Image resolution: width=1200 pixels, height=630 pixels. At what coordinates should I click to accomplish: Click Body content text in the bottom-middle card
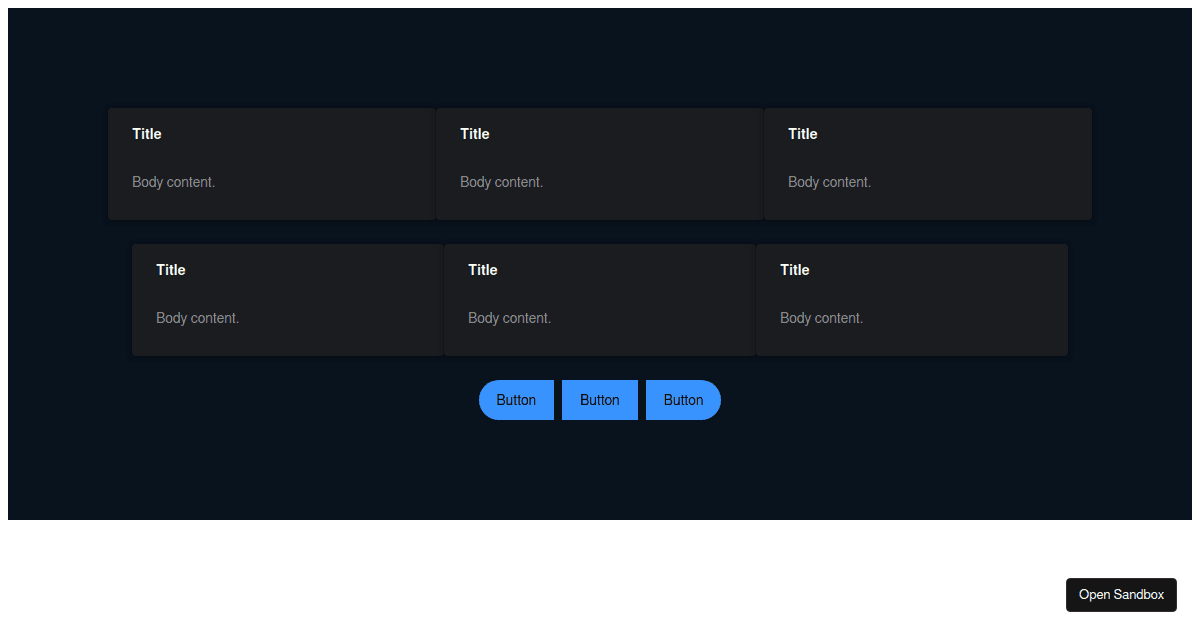coord(509,317)
